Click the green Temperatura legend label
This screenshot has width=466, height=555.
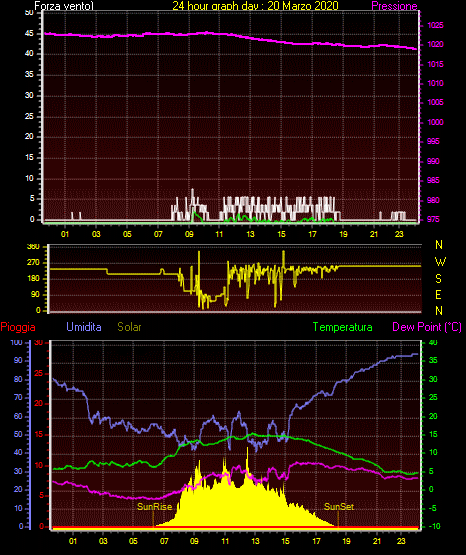tap(343, 327)
